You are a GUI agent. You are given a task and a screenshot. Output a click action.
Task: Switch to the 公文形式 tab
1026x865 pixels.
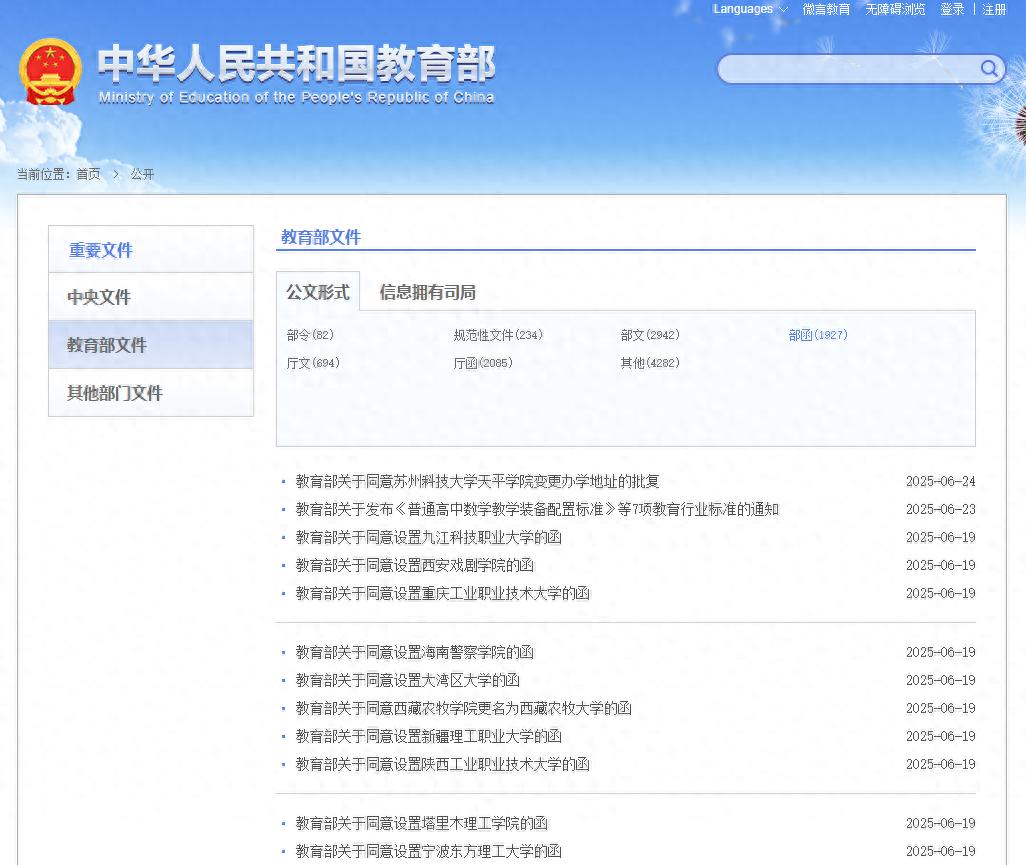(x=318, y=292)
